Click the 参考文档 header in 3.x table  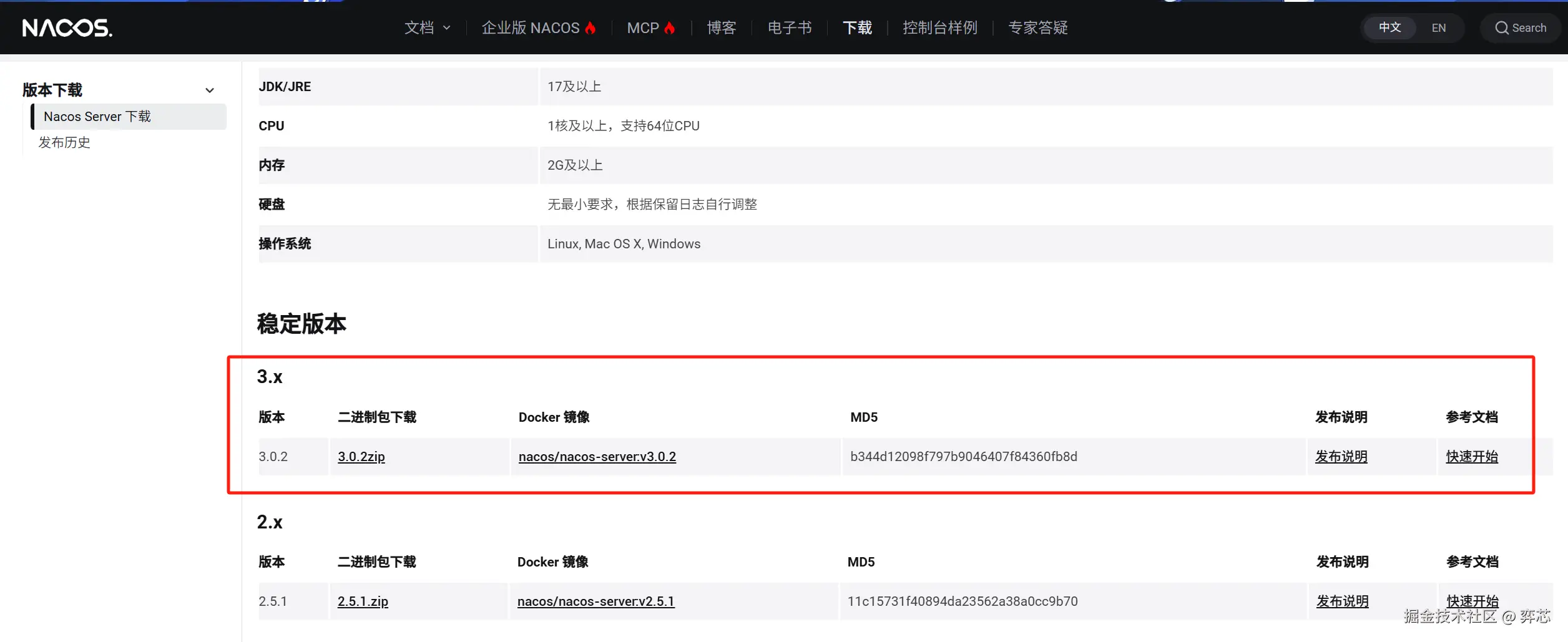click(x=1472, y=417)
